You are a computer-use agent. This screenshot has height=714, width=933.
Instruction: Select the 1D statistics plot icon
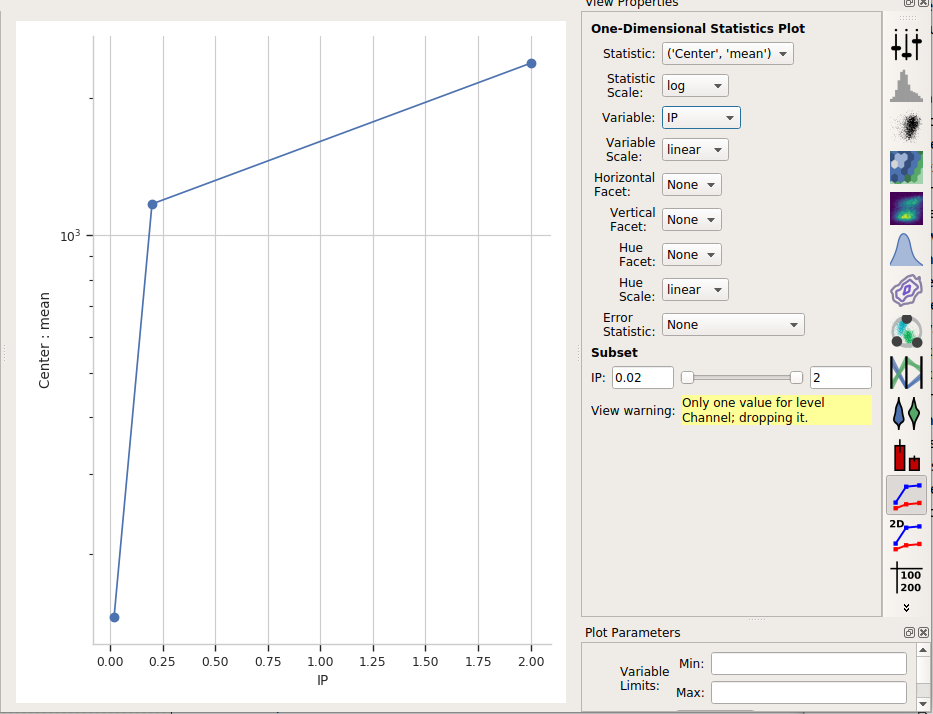point(906,495)
